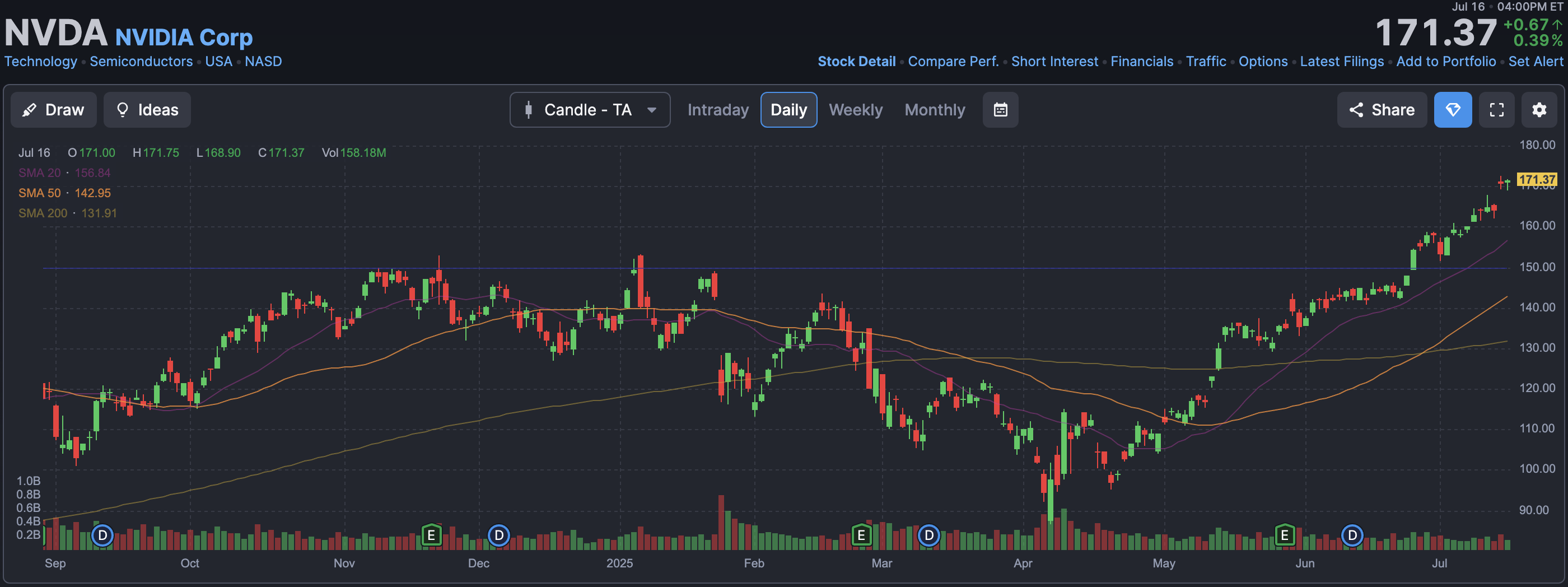
Task: Click the late February earnings E marker
Action: pos(861,535)
